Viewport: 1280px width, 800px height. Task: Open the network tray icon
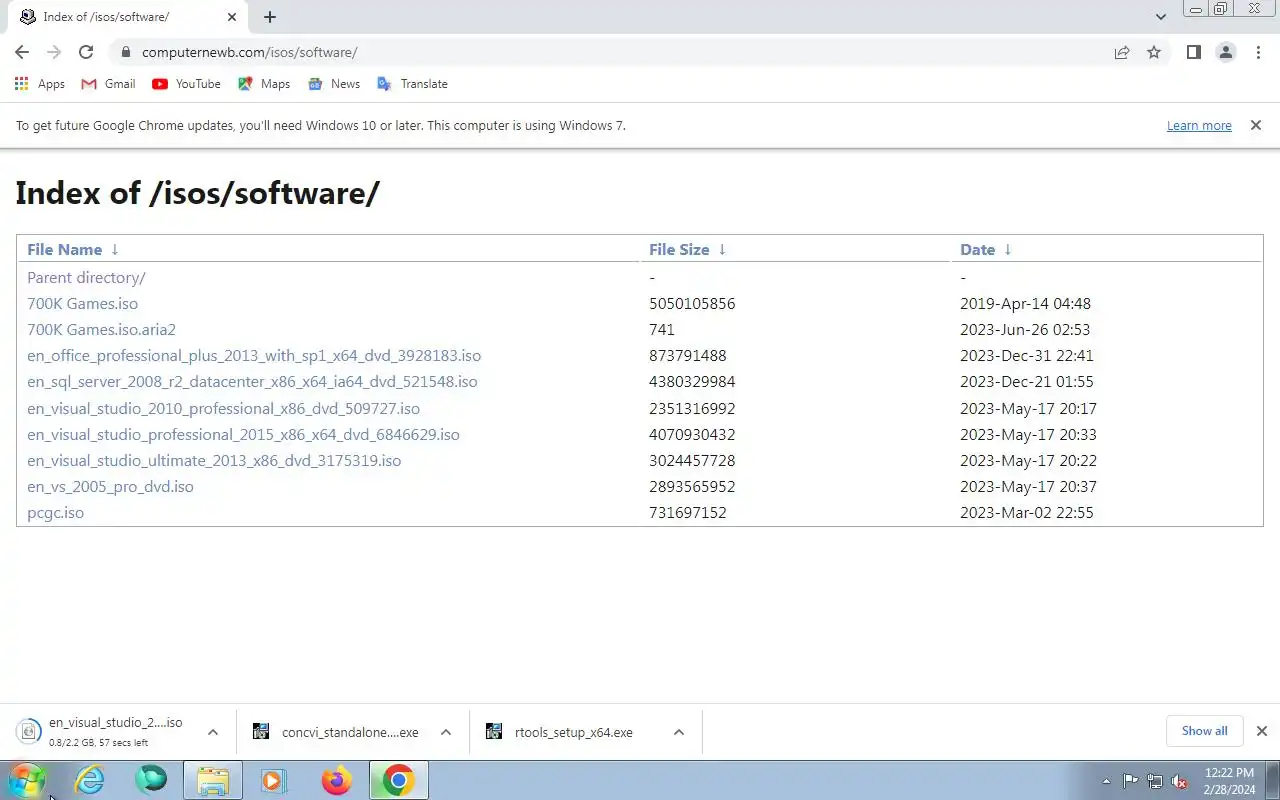(x=1155, y=781)
